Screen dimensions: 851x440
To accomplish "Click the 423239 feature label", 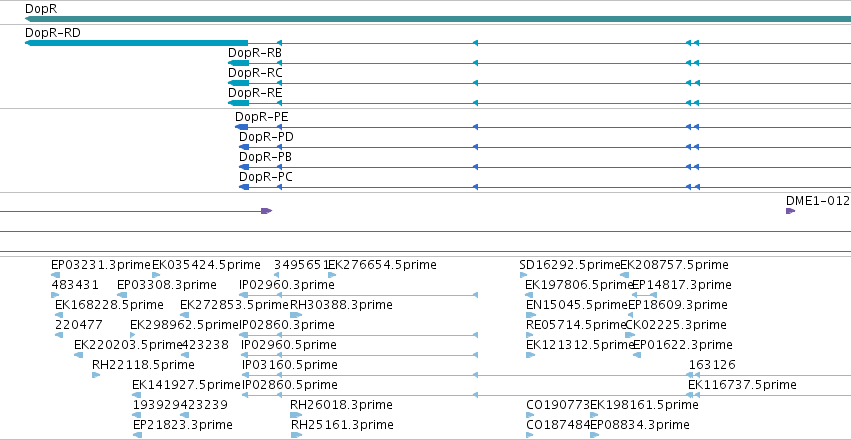I will coord(204,405).
